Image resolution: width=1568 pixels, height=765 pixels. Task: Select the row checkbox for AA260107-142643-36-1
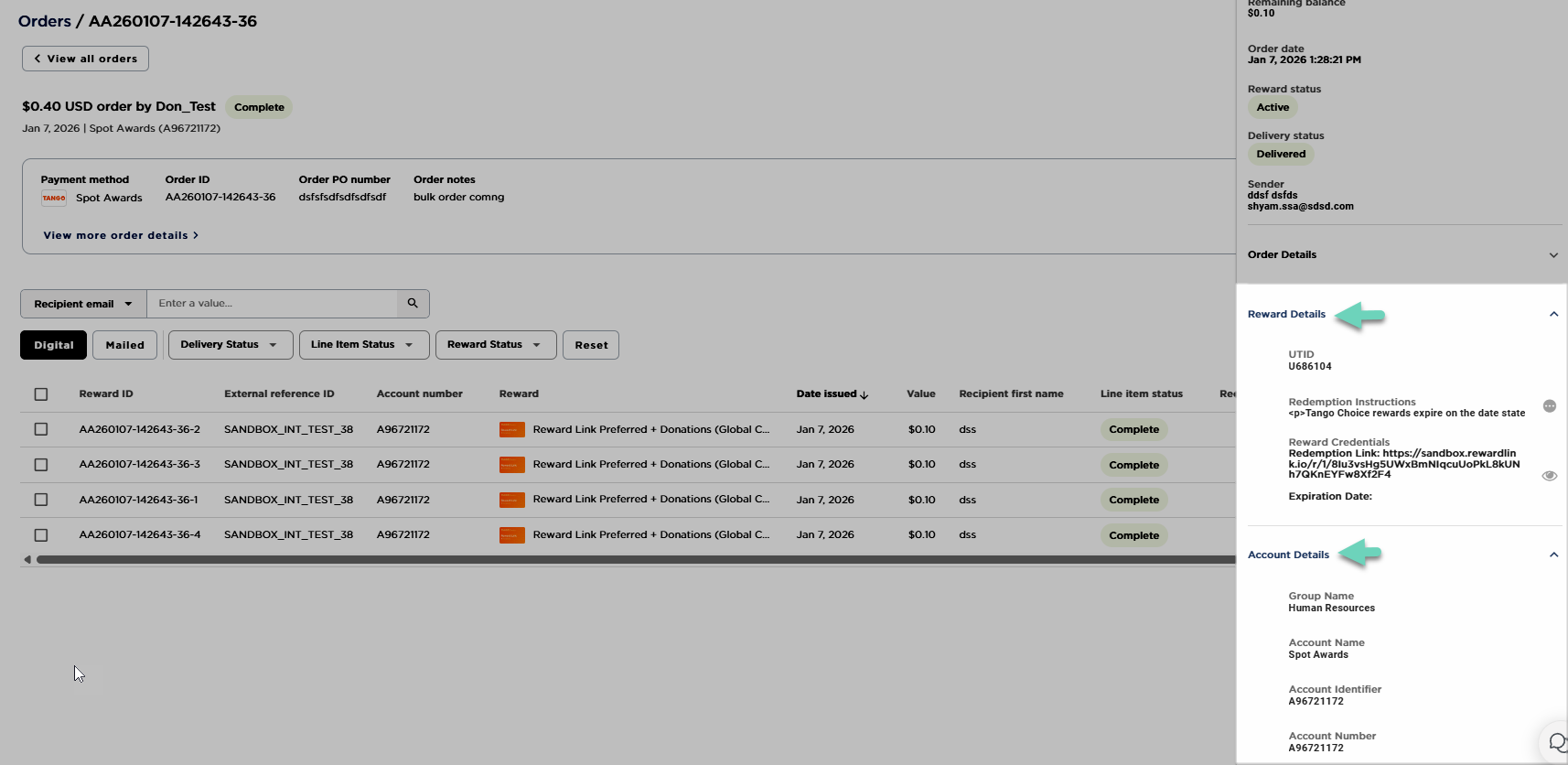pyautogui.click(x=41, y=500)
